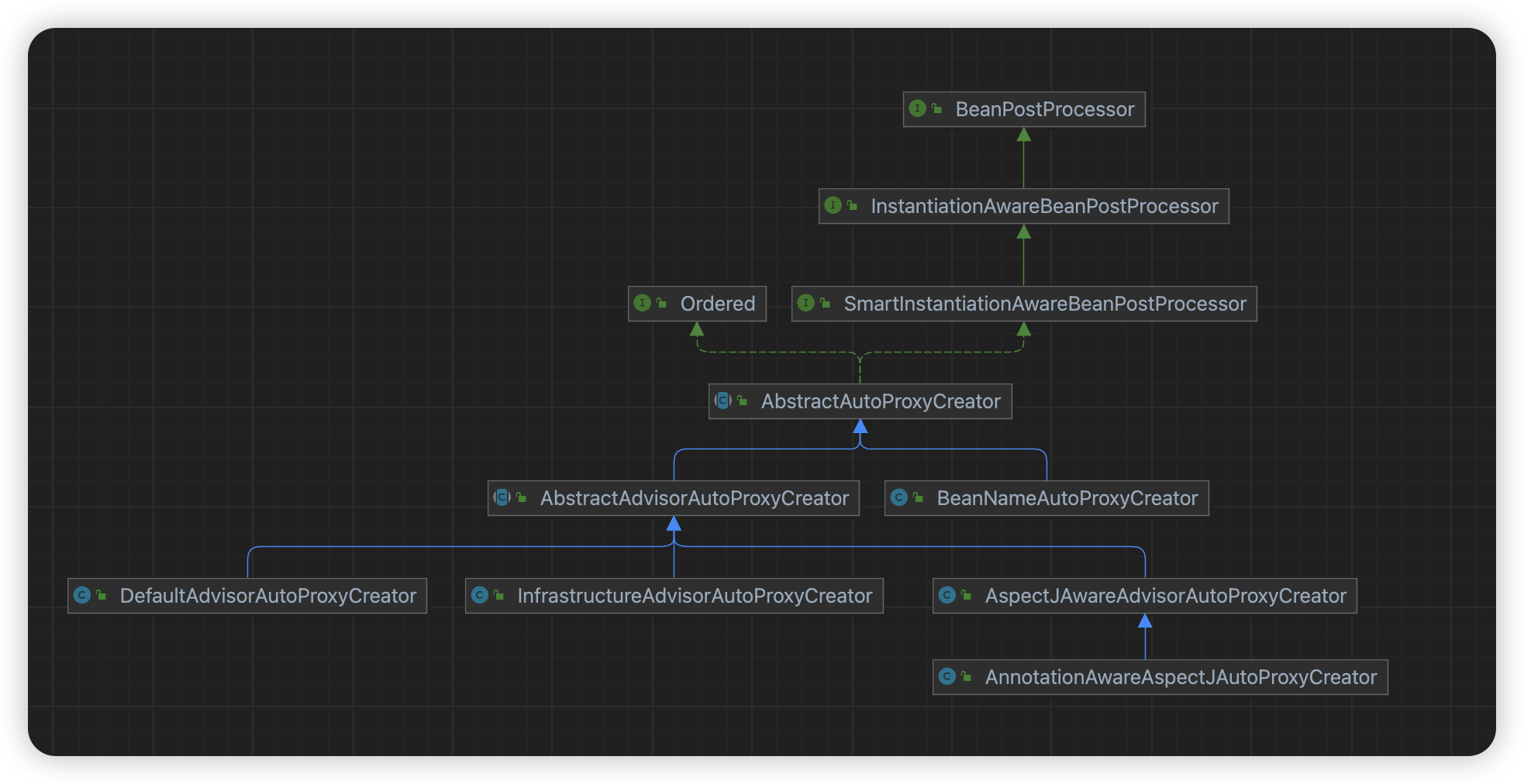The height and width of the screenshot is (784, 1524).
Task: Click the green public lock icon on AbstractAdvisorAutoProxyCreator
Action: (x=521, y=497)
